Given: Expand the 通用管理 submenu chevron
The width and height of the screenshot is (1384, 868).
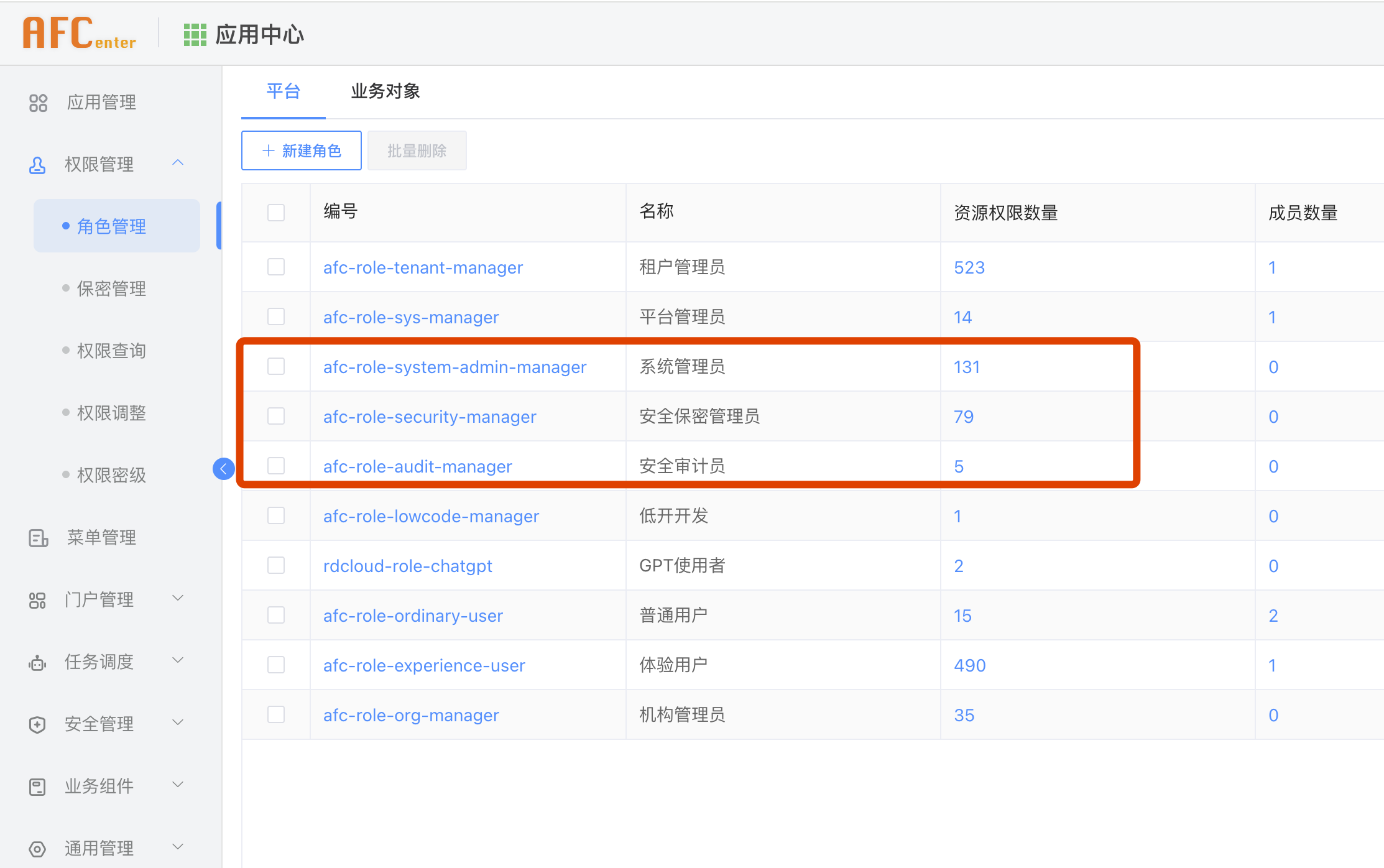Looking at the screenshot, I should 178,847.
